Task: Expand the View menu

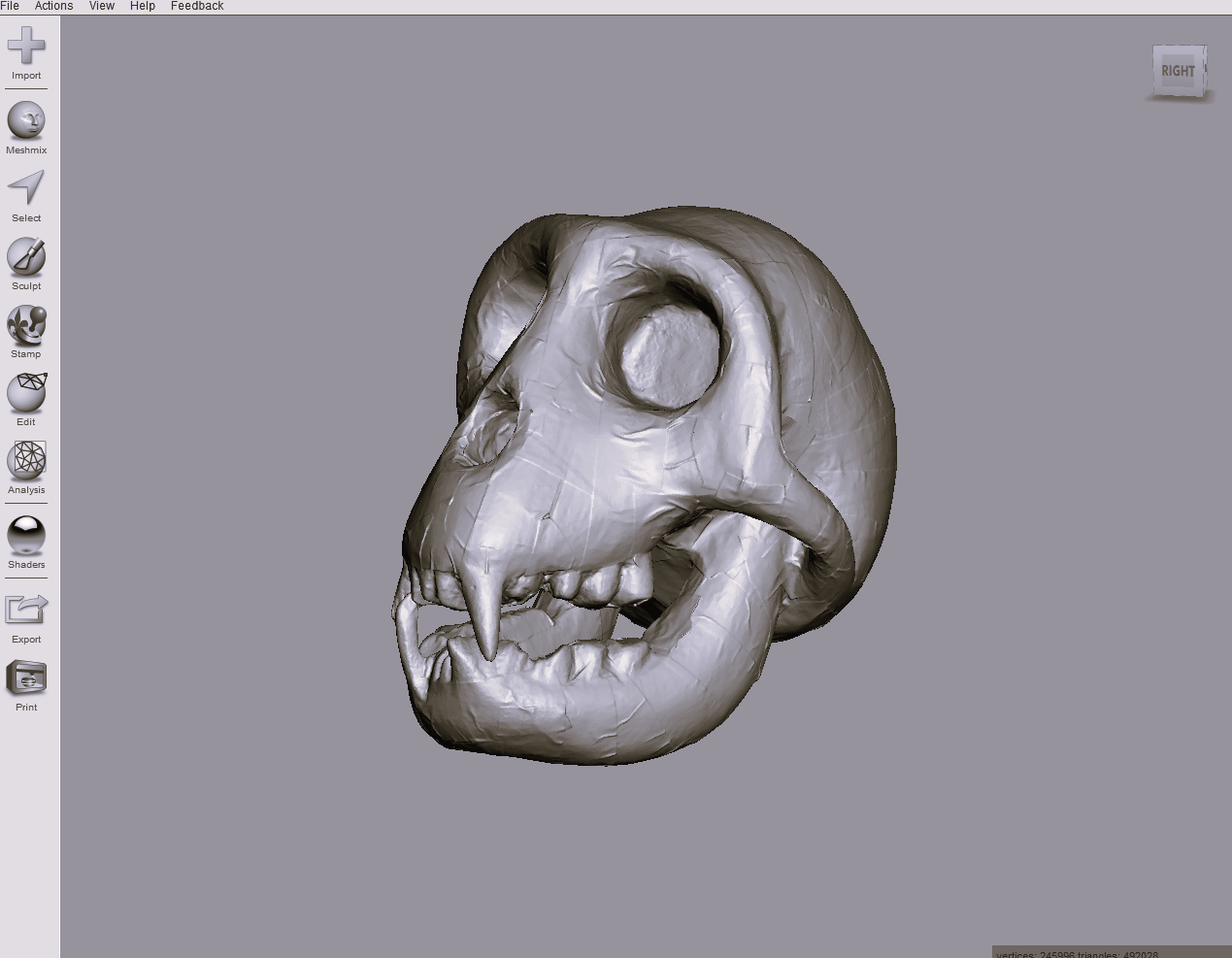Action: pos(102,6)
